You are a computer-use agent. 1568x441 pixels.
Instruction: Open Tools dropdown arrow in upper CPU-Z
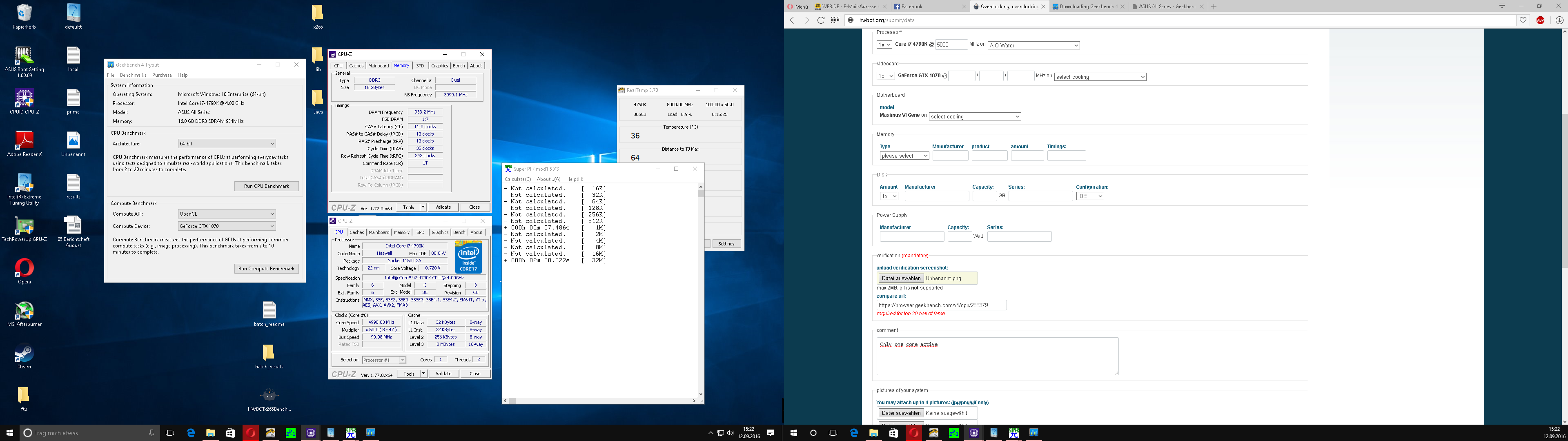pyautogui.click(x=423, y=207)
